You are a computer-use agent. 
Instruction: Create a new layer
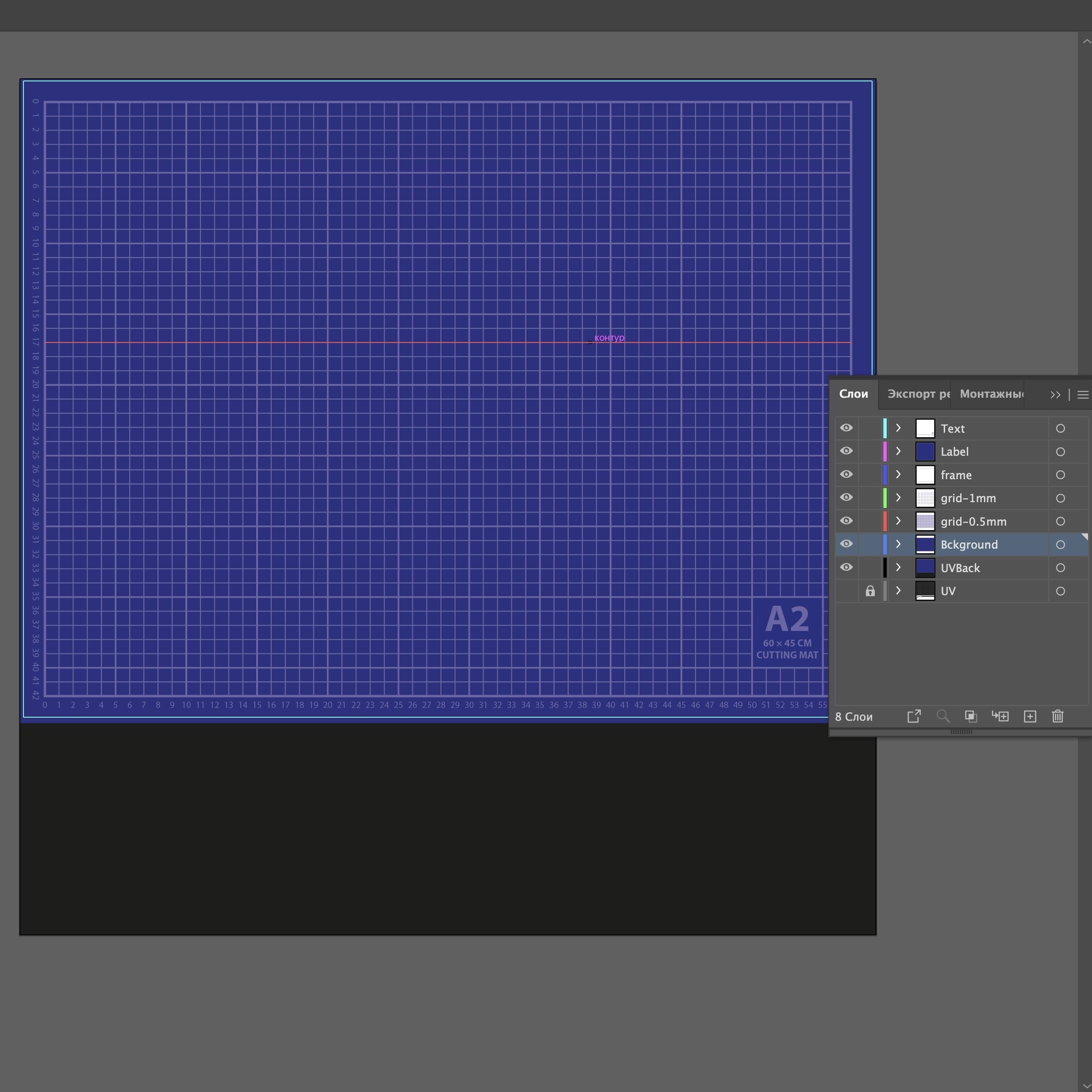point(1030,716)
